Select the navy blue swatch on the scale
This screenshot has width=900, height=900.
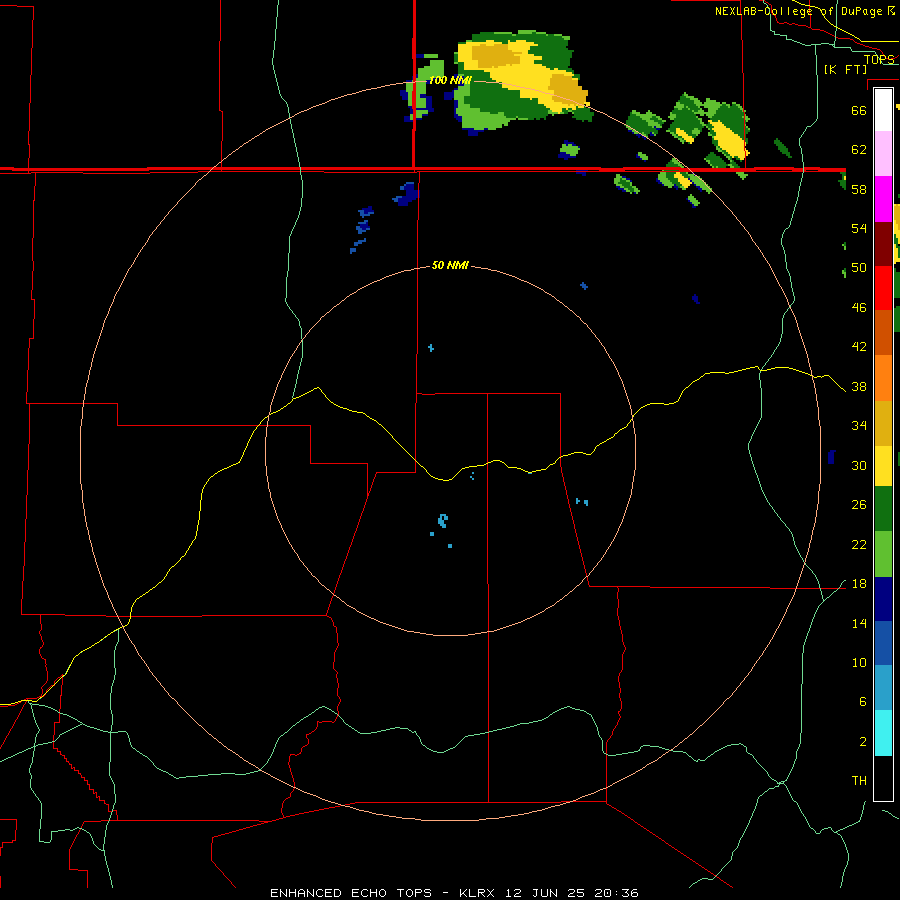(883, 599)
